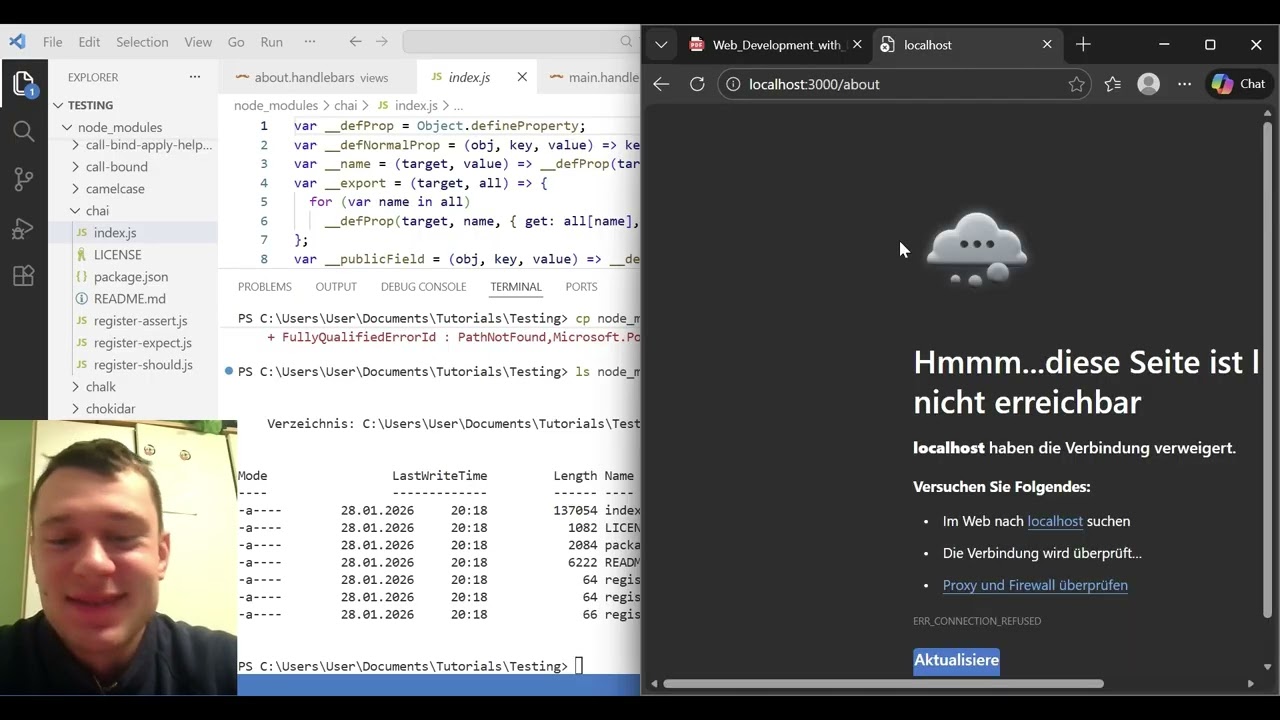Open browser settings and more menu

click(1184, 84)
